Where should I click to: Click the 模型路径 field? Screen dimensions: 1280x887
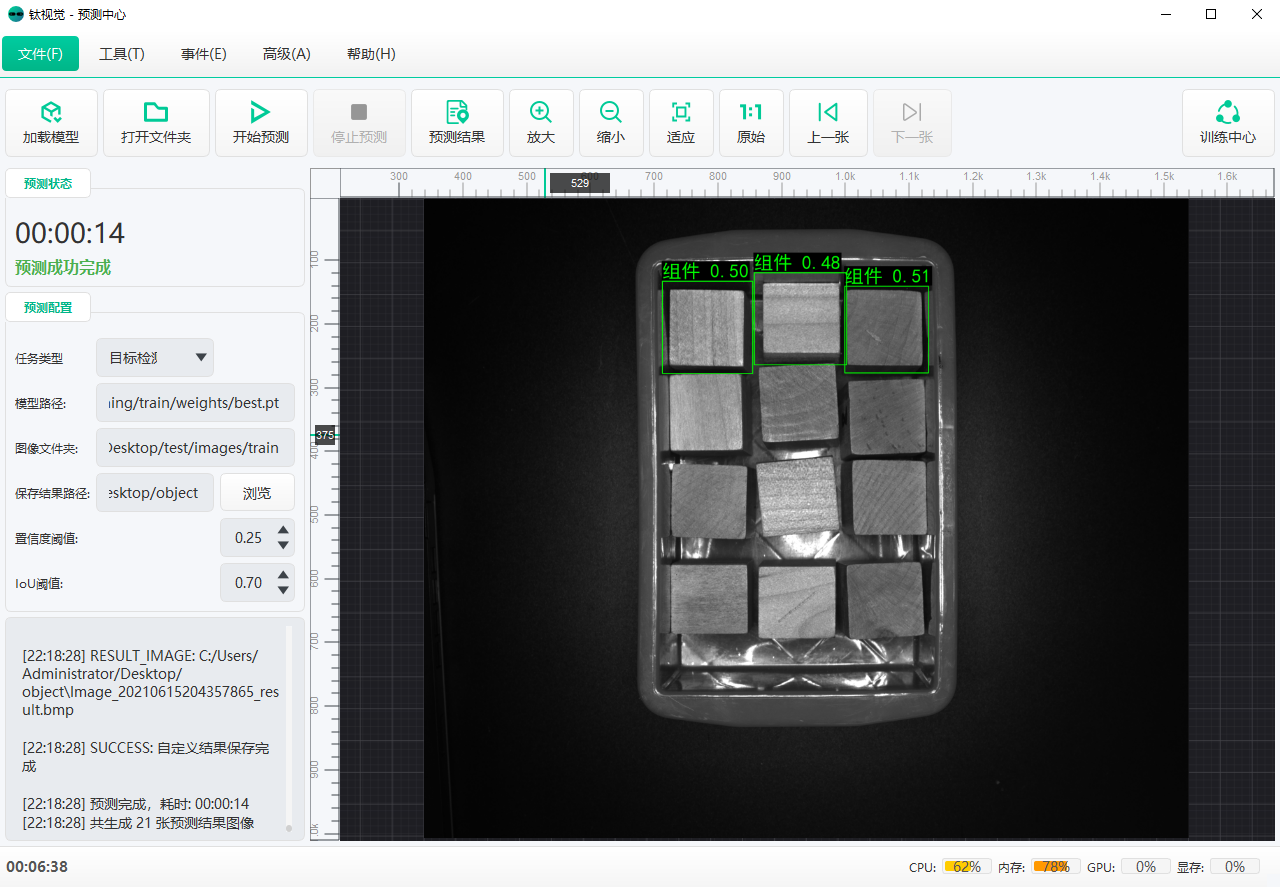195,402
